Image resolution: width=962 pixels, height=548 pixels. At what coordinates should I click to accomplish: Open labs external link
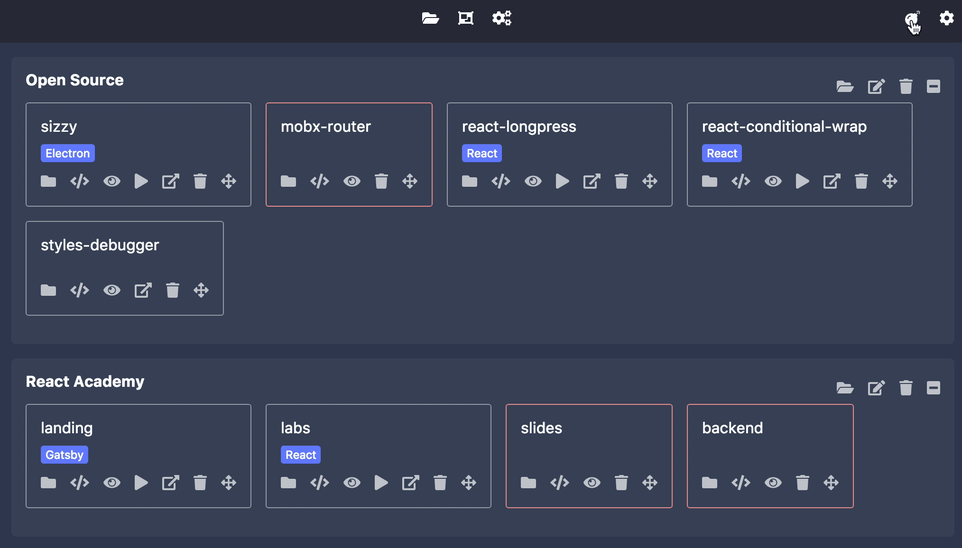(x=410, y=483)
